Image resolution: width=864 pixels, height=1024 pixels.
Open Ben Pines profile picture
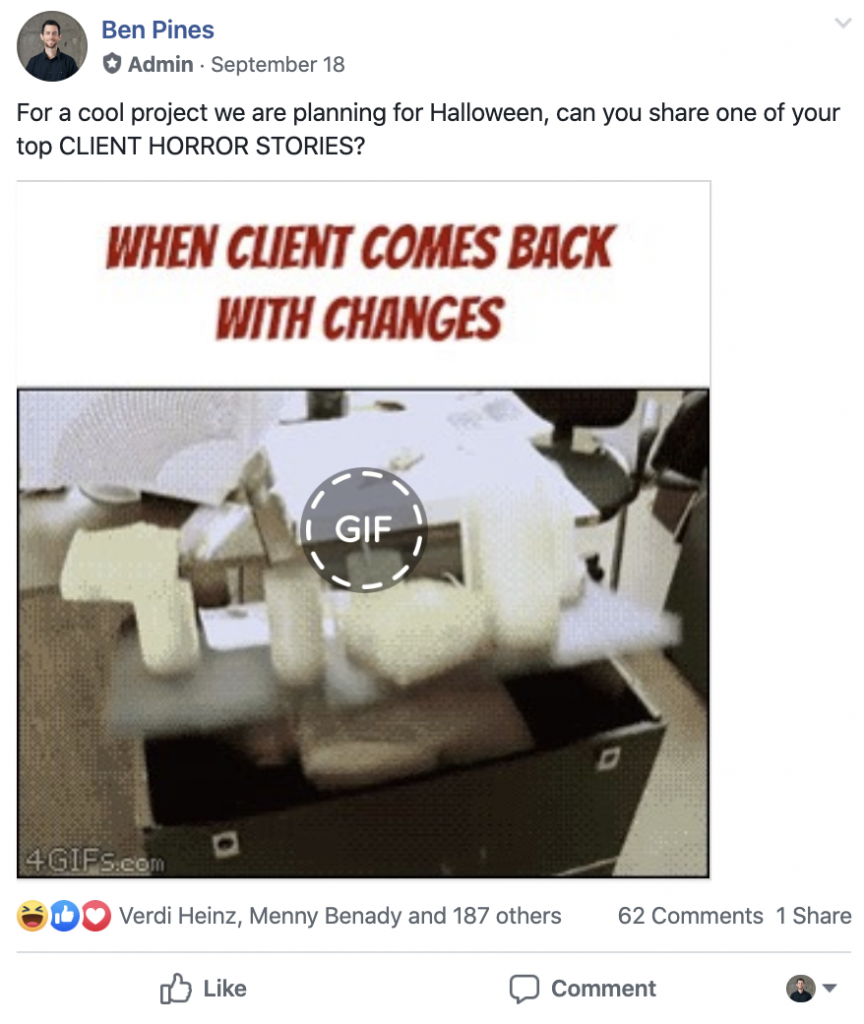52,46
